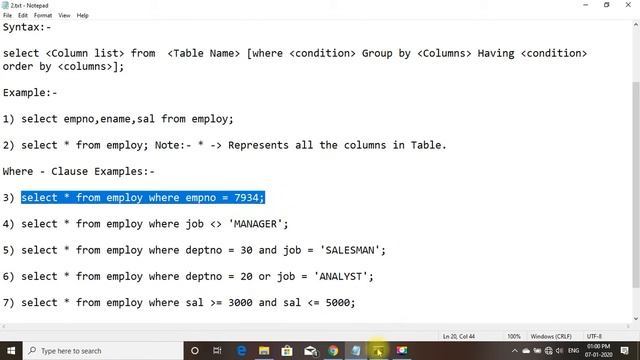Image resolution: width=640 pixels, height=360 pixels.
Task: Click the 100% zoom status entry
Action: tap(514, 336)
